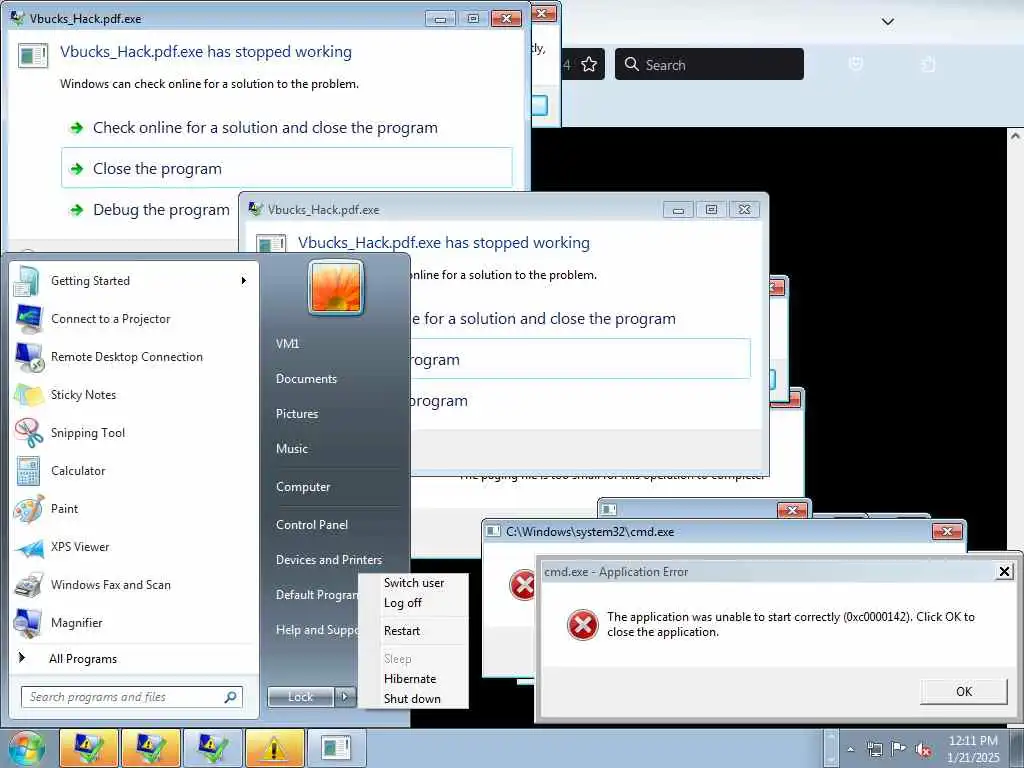Image resolution: width=1024 pixels, height=768 pixels.
Task: Click the bookmark star icon in browser
Action: click(589, 65)
